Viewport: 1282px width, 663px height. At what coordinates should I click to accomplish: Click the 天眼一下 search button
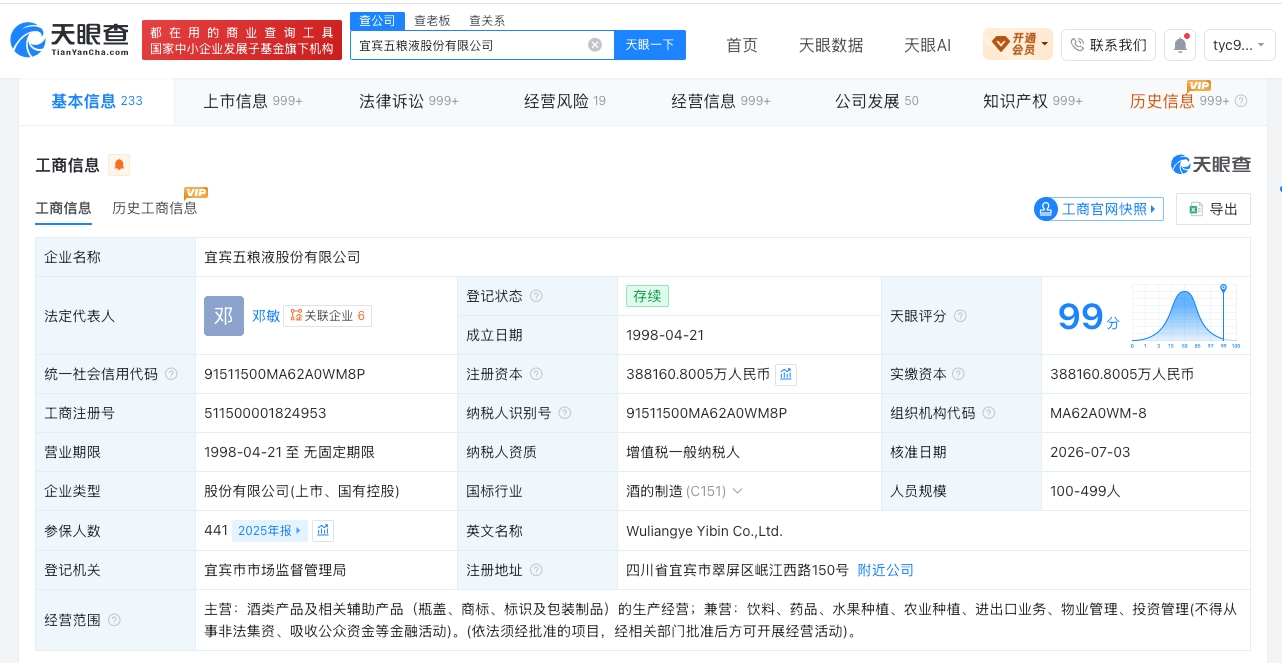pos(650,45)
